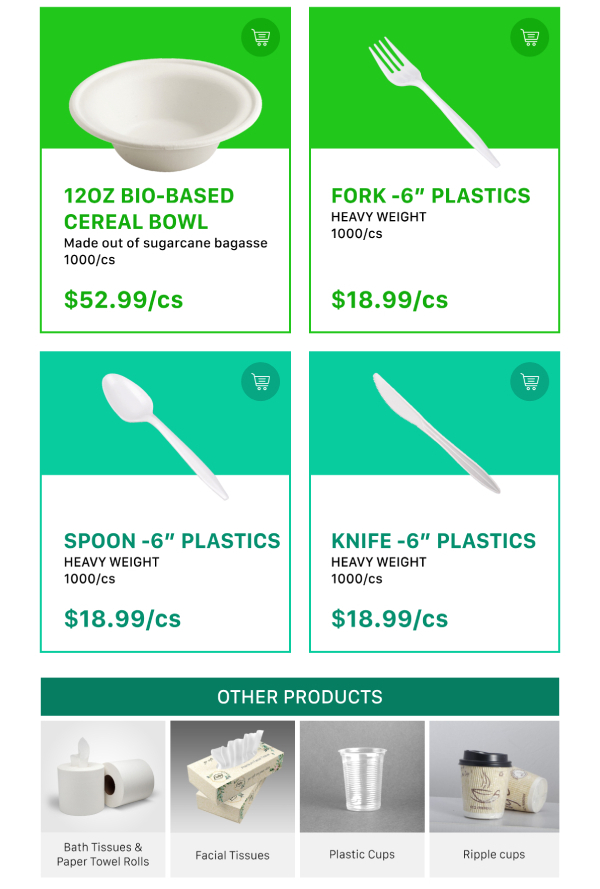
Task: Open the Knife -6″ Plastics product title
Action: [x=434, y=541]
